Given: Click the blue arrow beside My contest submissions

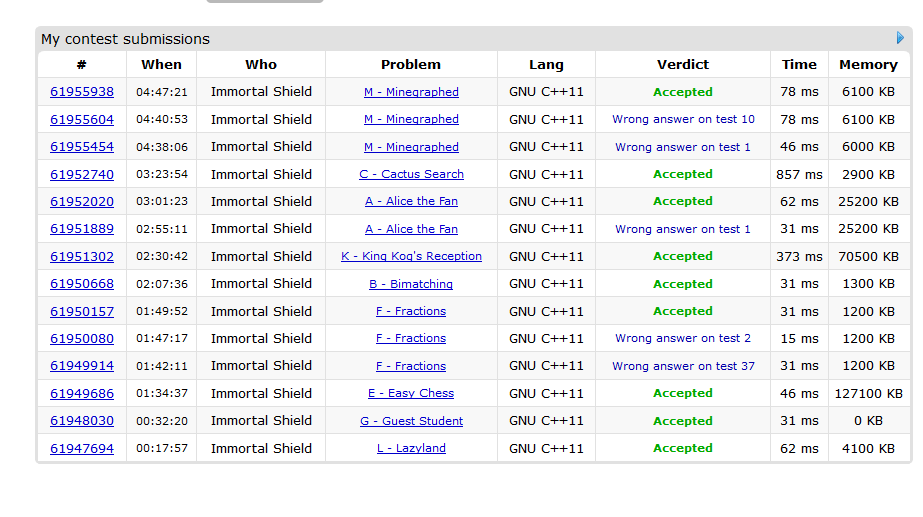Looking at the screenshot, I should 901,39.
